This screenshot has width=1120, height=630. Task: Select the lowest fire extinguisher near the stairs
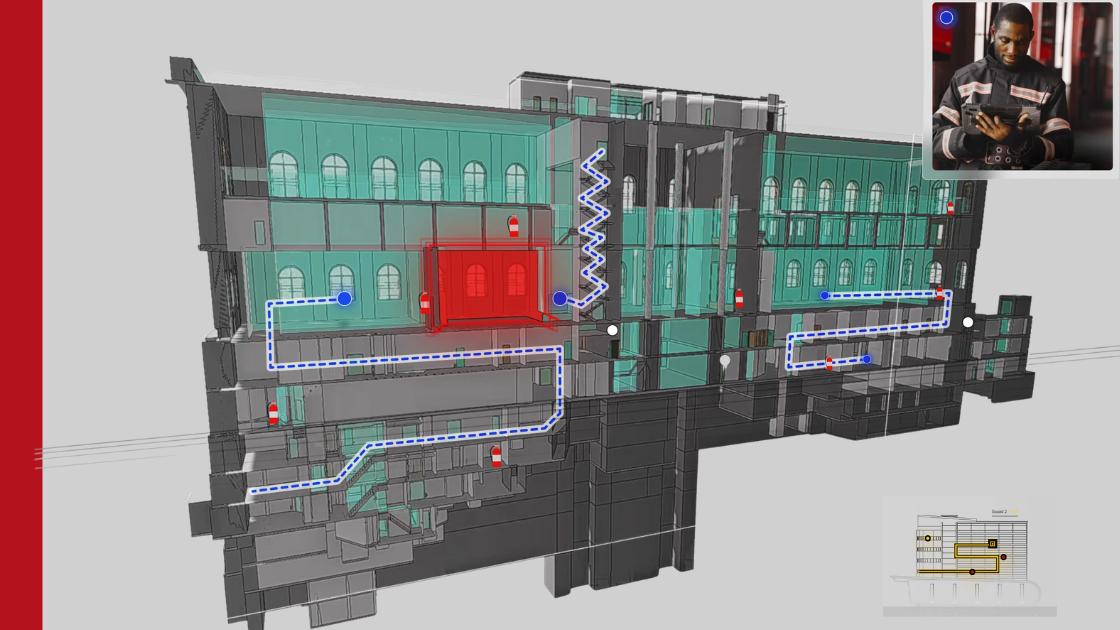click(496, 457)
